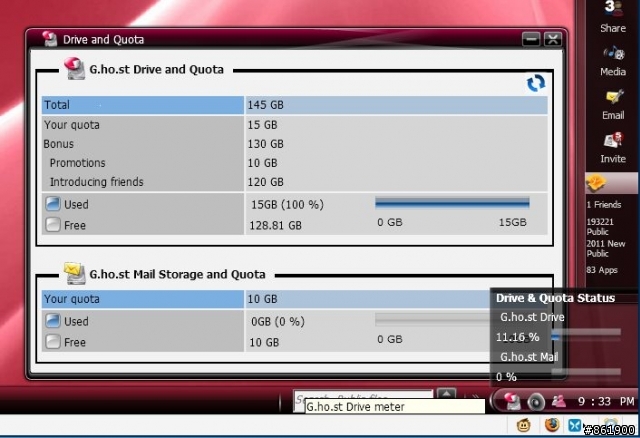This screenshot has width=640, height=438.
Task: Open the 193221 Public link
Action: click(600, 227)
